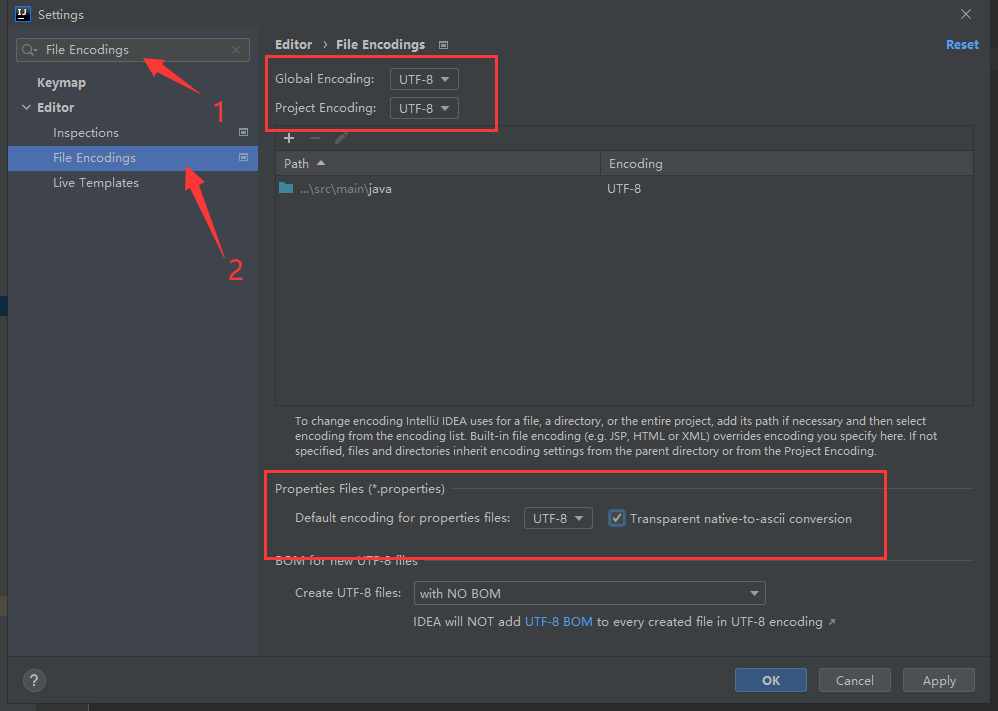The image size is (998, 711).
Task: Open the UTF-8 BOM link
Action: (558, 622)
